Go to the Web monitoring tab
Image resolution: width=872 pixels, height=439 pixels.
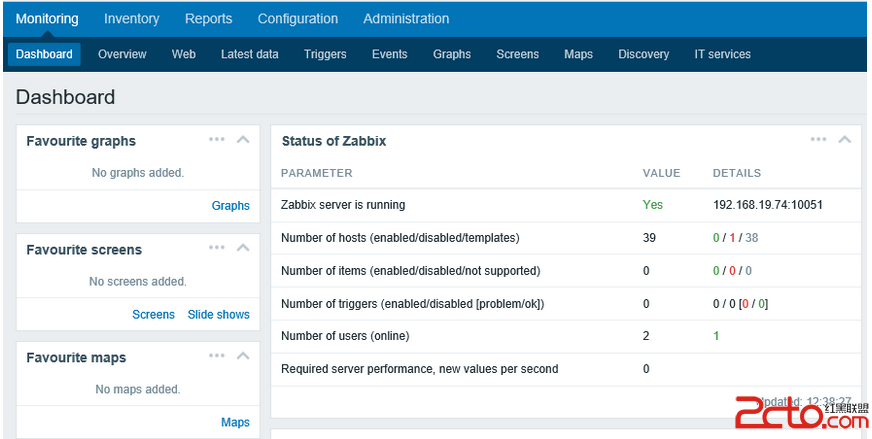coord(184,54)
